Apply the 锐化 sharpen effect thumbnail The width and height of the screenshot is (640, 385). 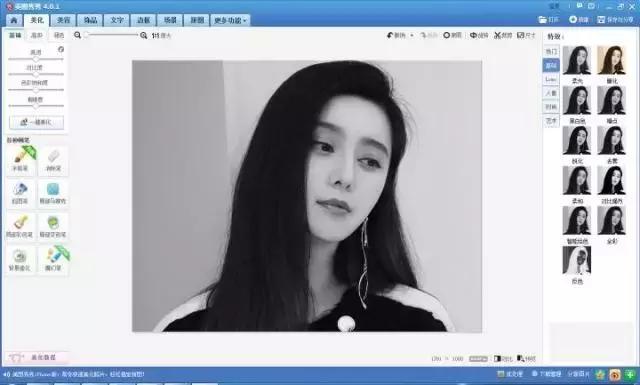pos(577,140)
